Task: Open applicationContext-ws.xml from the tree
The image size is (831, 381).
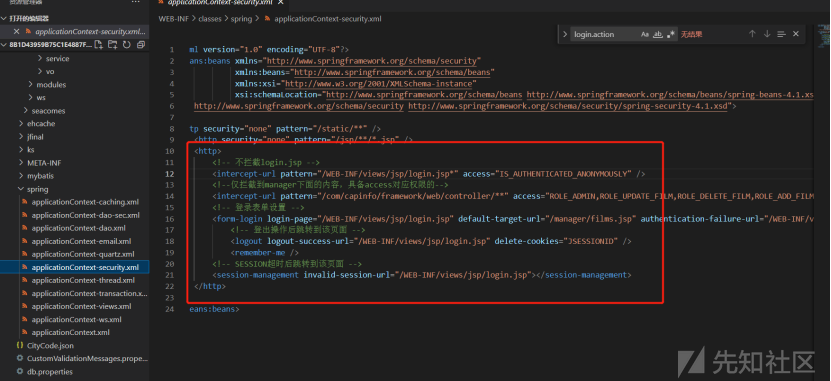Action: (x=76, y=320)
